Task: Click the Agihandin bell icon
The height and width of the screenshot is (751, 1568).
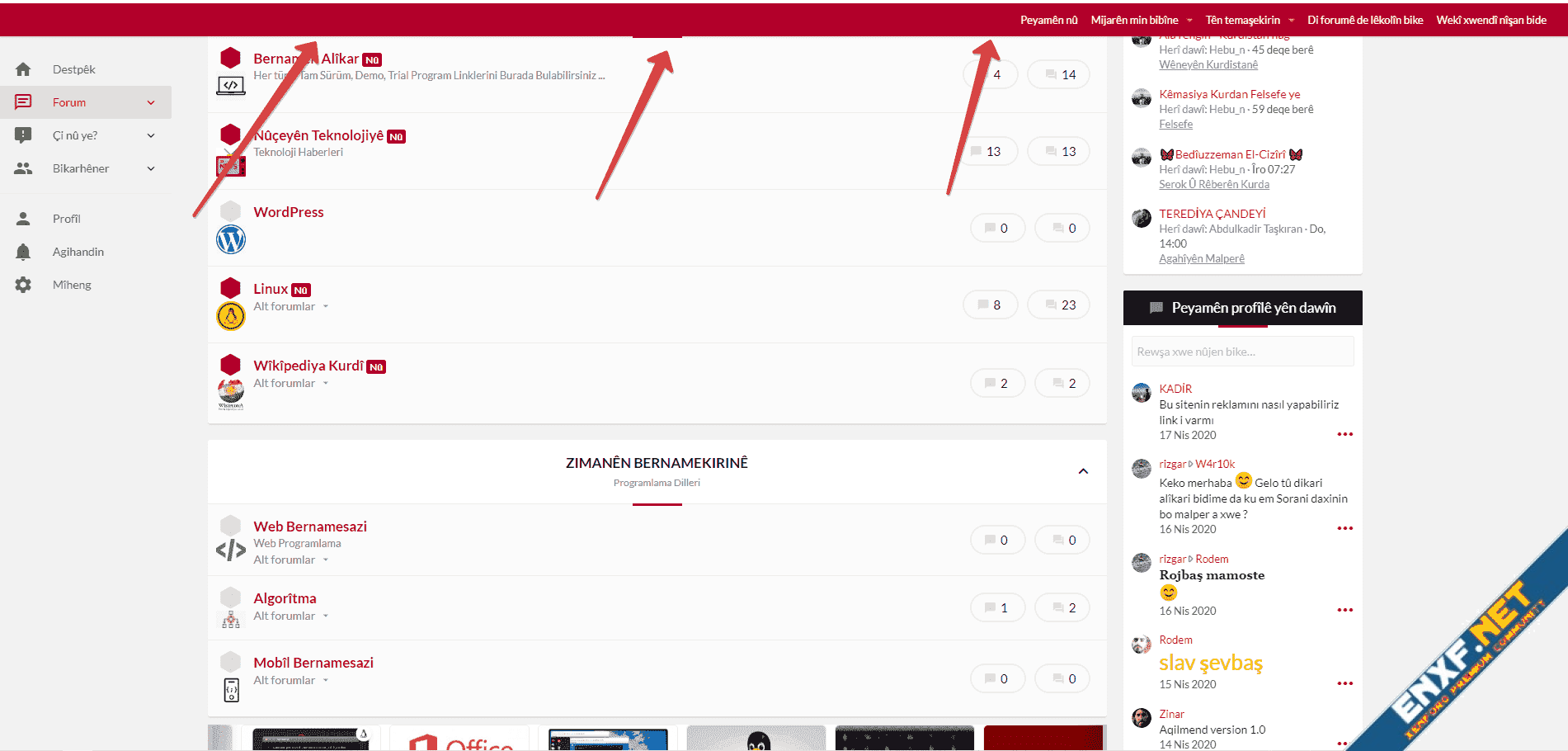Action: [23, 252]
